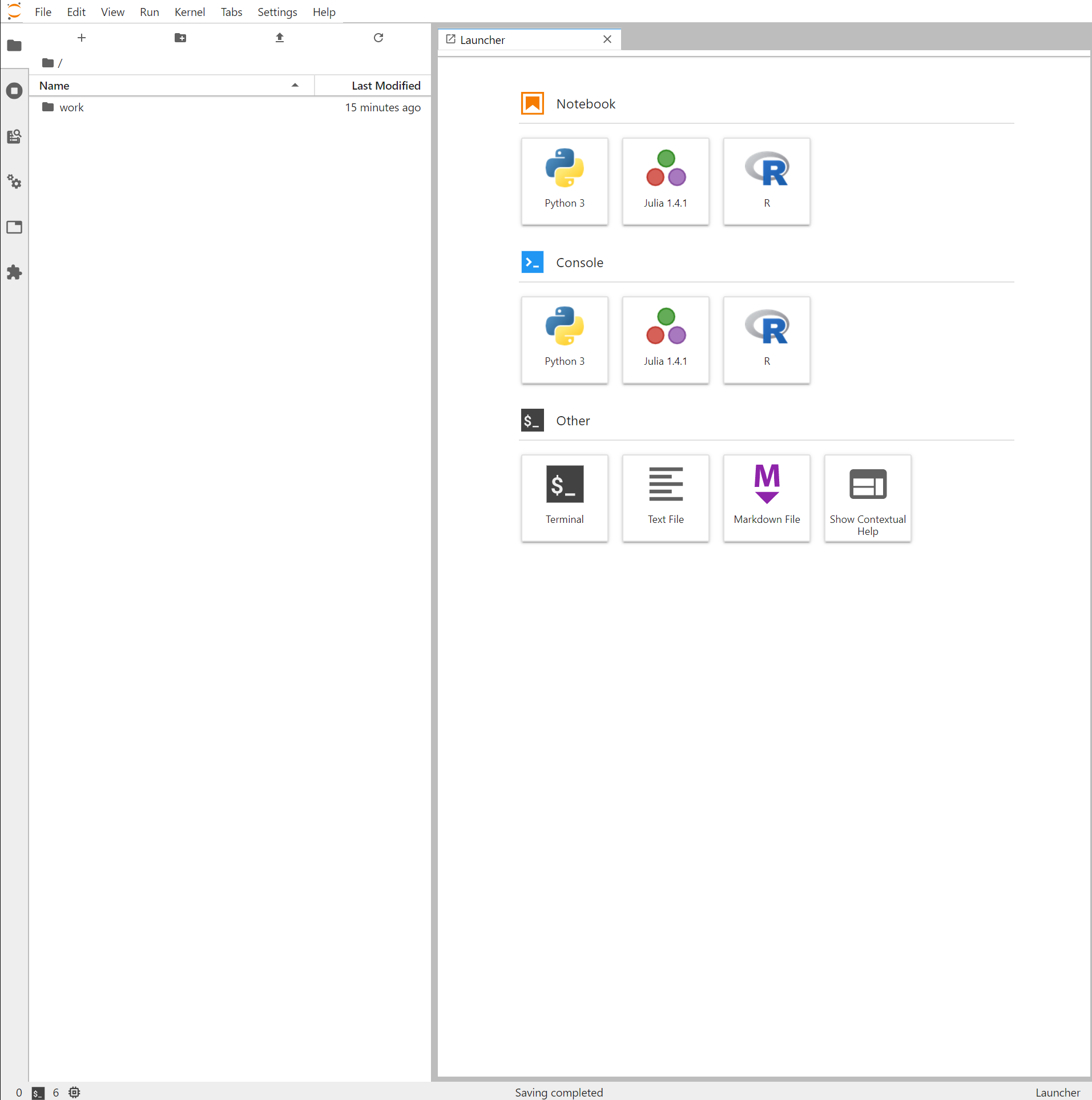Image resolution: width=1092 pixels, height=1100 pixels.
Task: Open the Kernel menu
Action: [190, 12]
